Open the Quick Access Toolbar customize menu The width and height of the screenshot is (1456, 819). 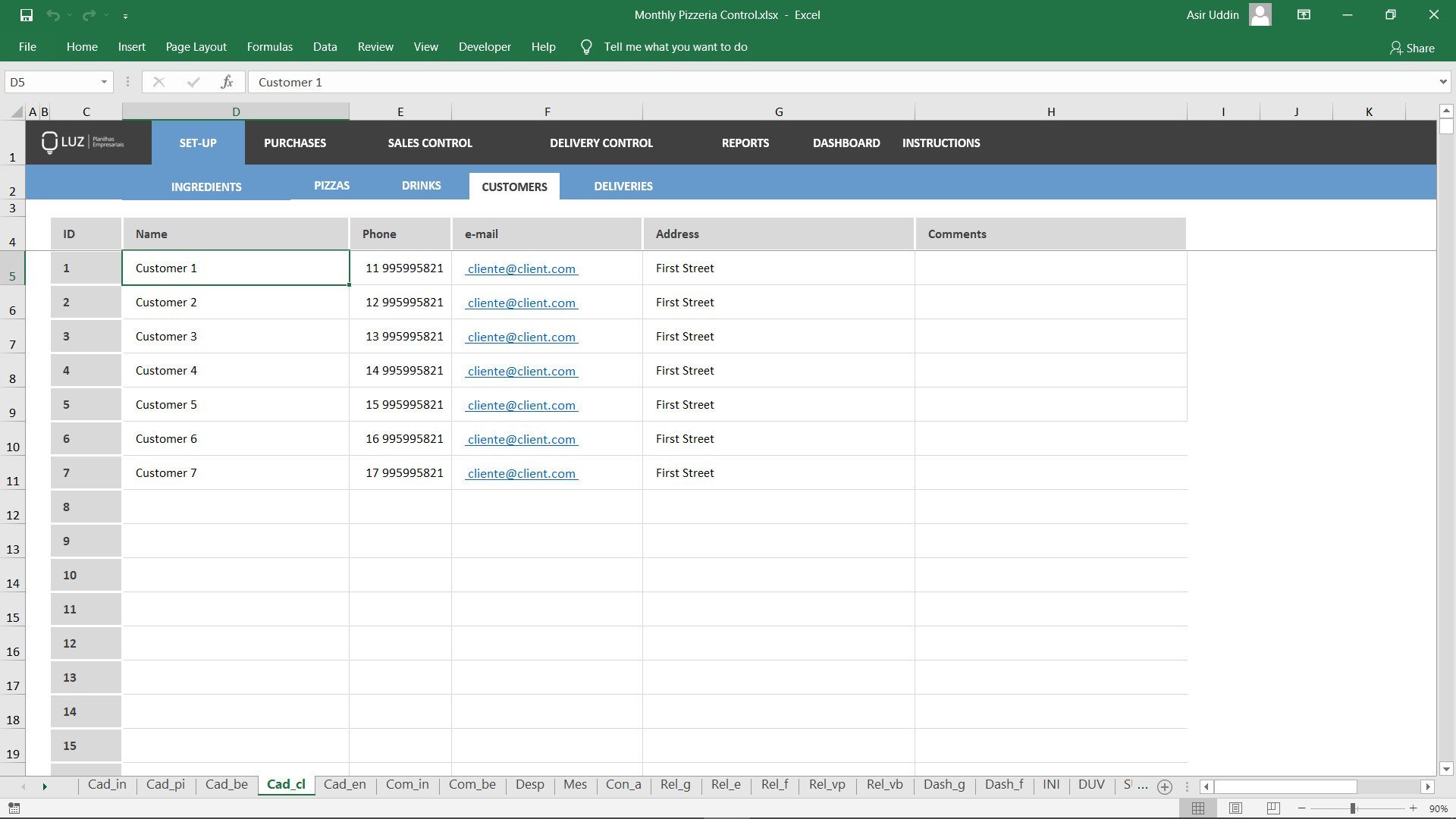tap(125, 14)
